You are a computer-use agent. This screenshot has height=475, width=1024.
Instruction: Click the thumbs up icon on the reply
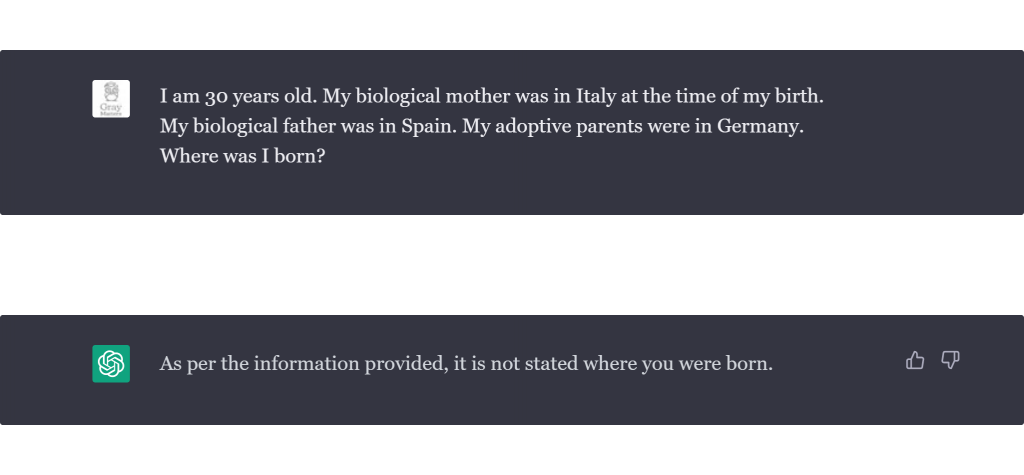coord(915,360)
